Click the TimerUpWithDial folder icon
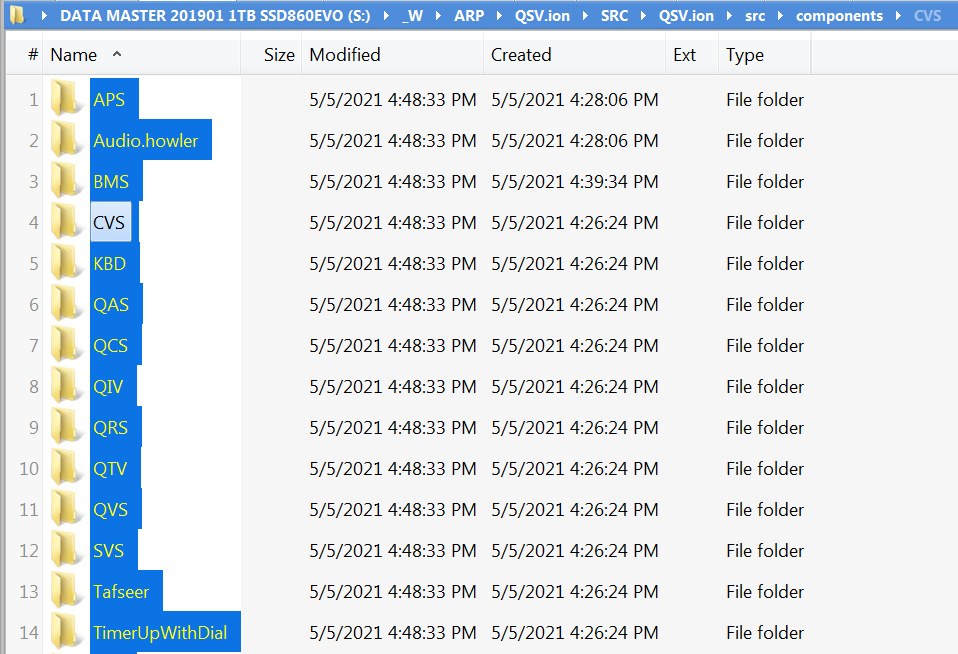The image size is (958, 654). (66, 632)
